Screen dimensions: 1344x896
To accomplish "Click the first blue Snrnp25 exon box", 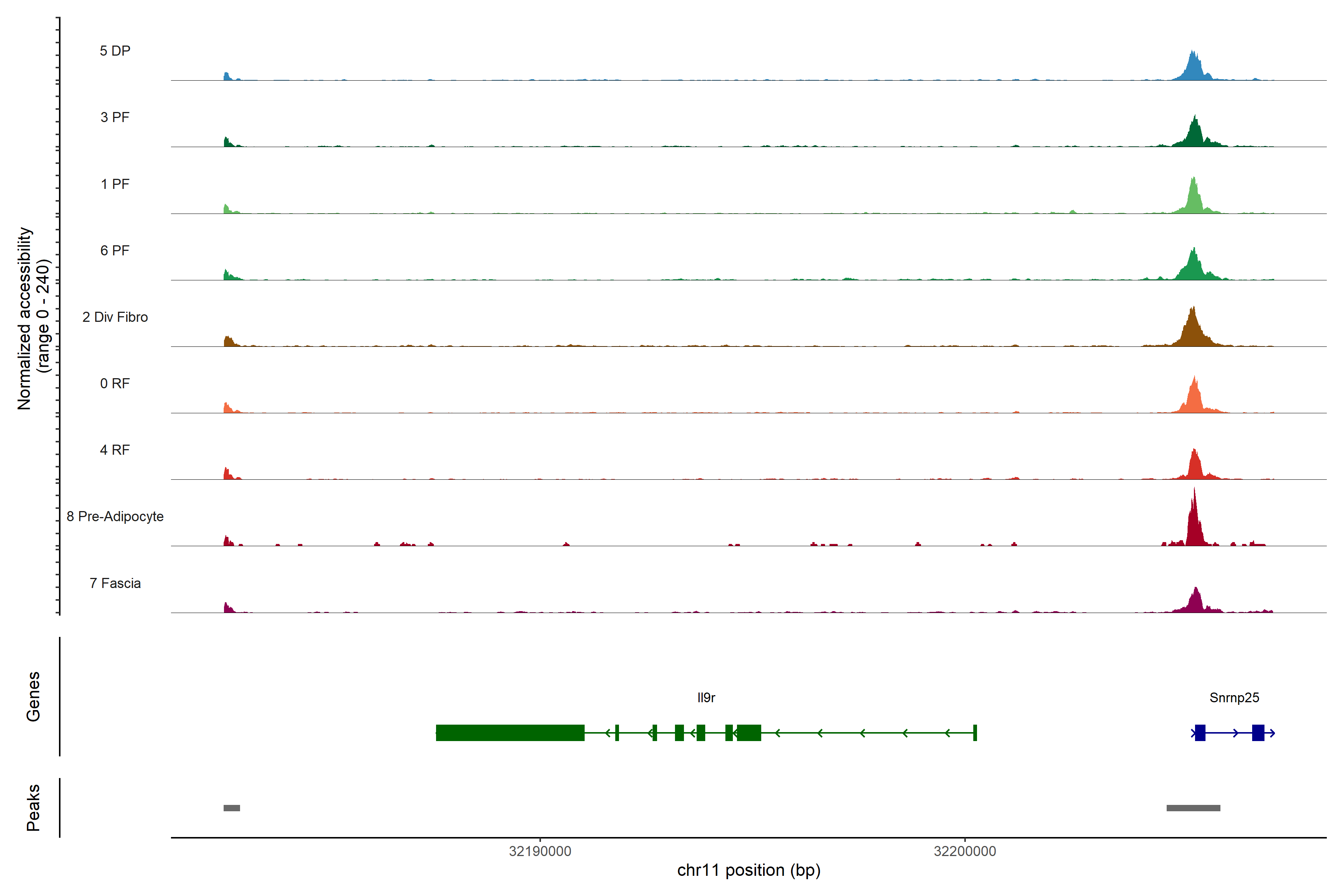I will point(1200,732).
